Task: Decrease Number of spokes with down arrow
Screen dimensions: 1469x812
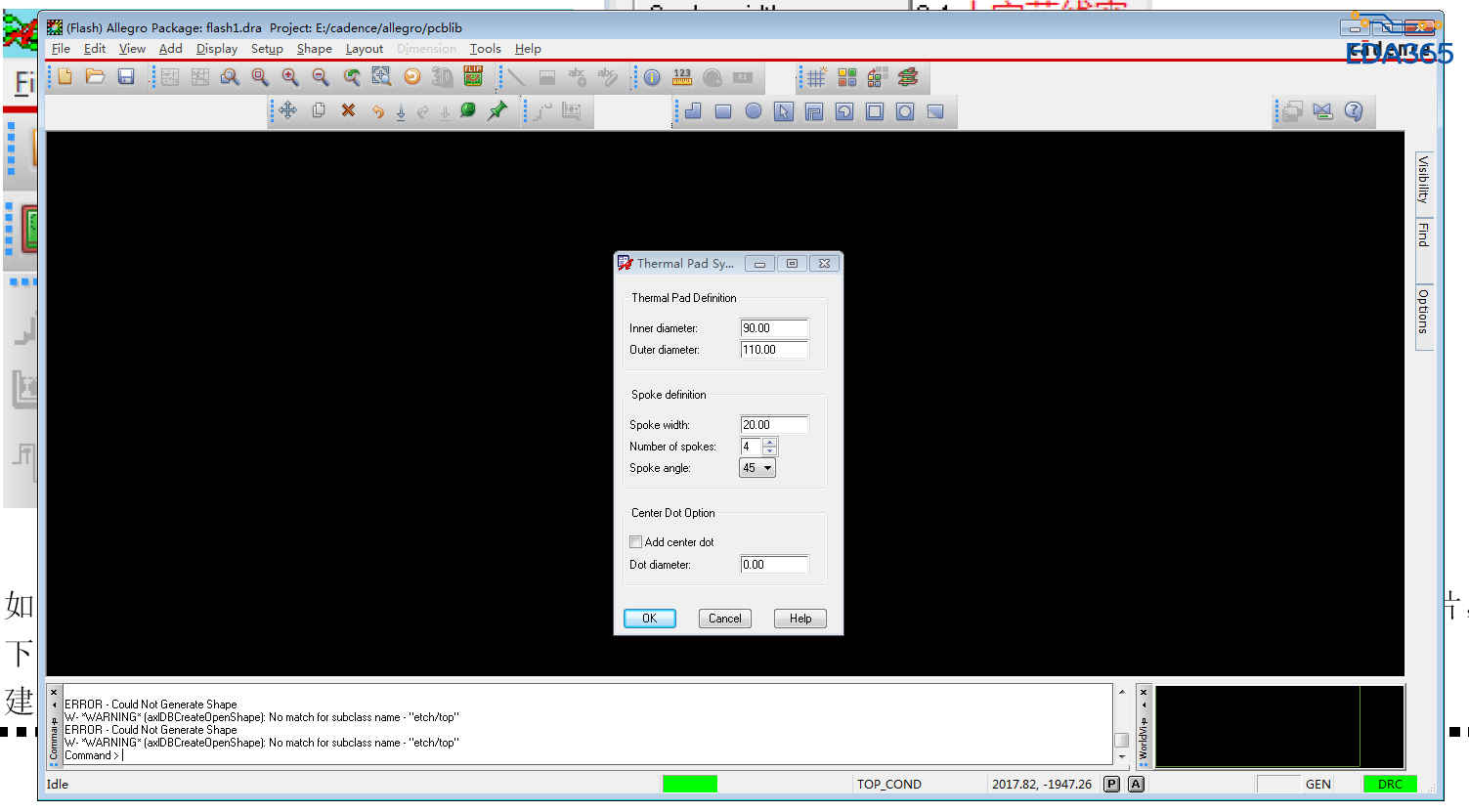Action: pyautogui.click(x=770, y=451)
